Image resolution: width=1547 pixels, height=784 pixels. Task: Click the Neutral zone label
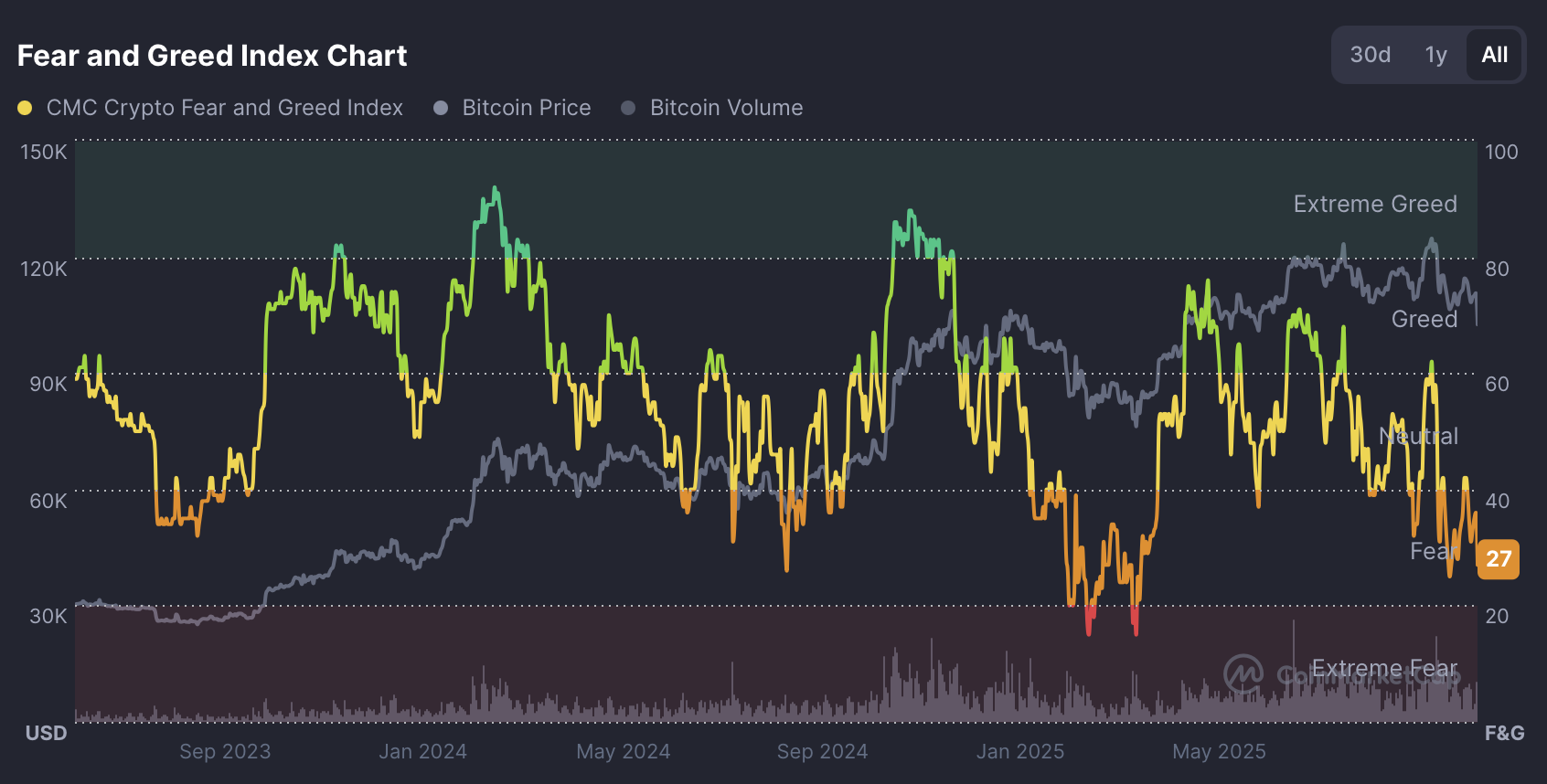point(1418,436)
